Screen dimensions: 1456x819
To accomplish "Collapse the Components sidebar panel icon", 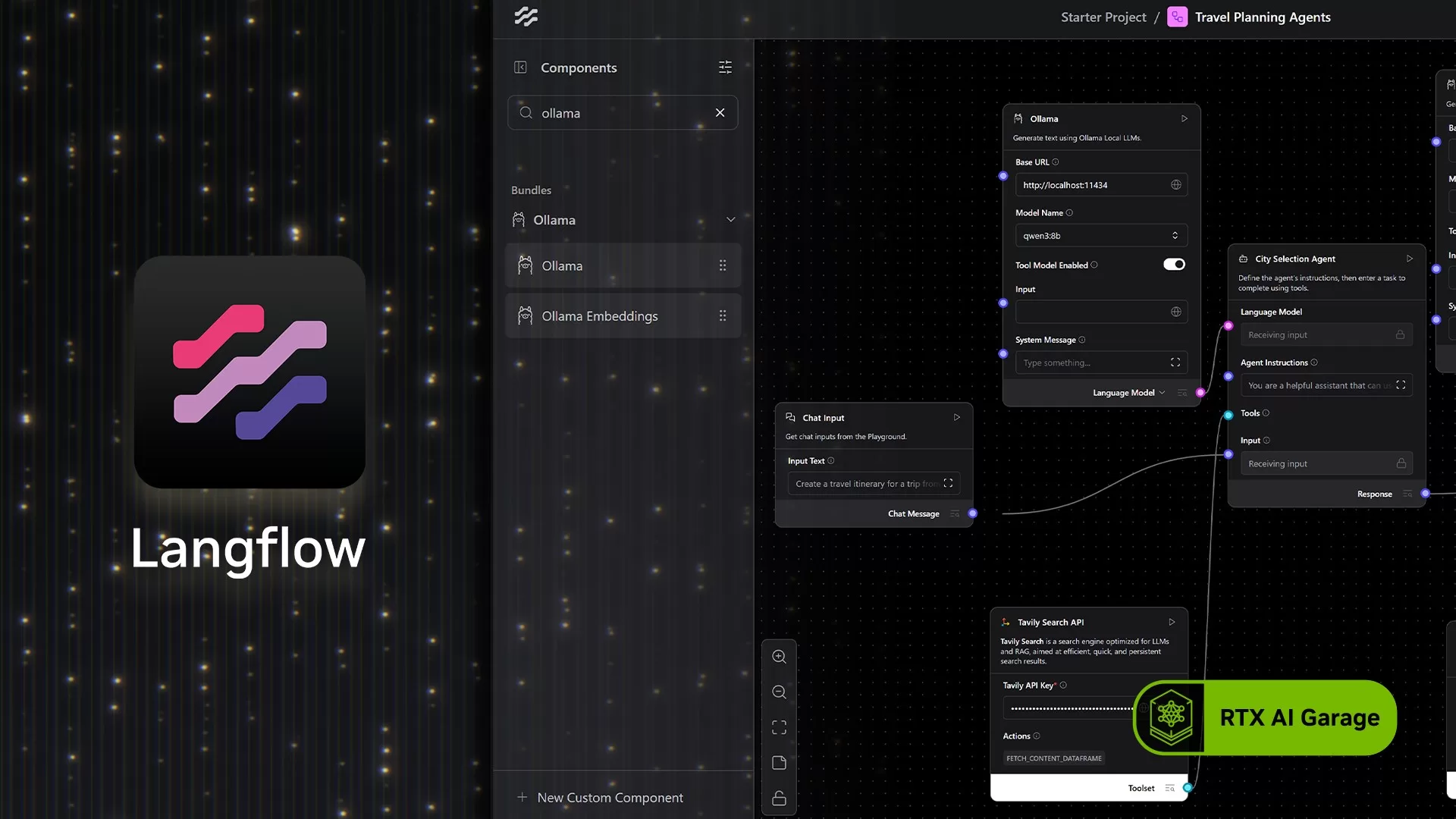I will pyautogui.click(x=520, y=67).
